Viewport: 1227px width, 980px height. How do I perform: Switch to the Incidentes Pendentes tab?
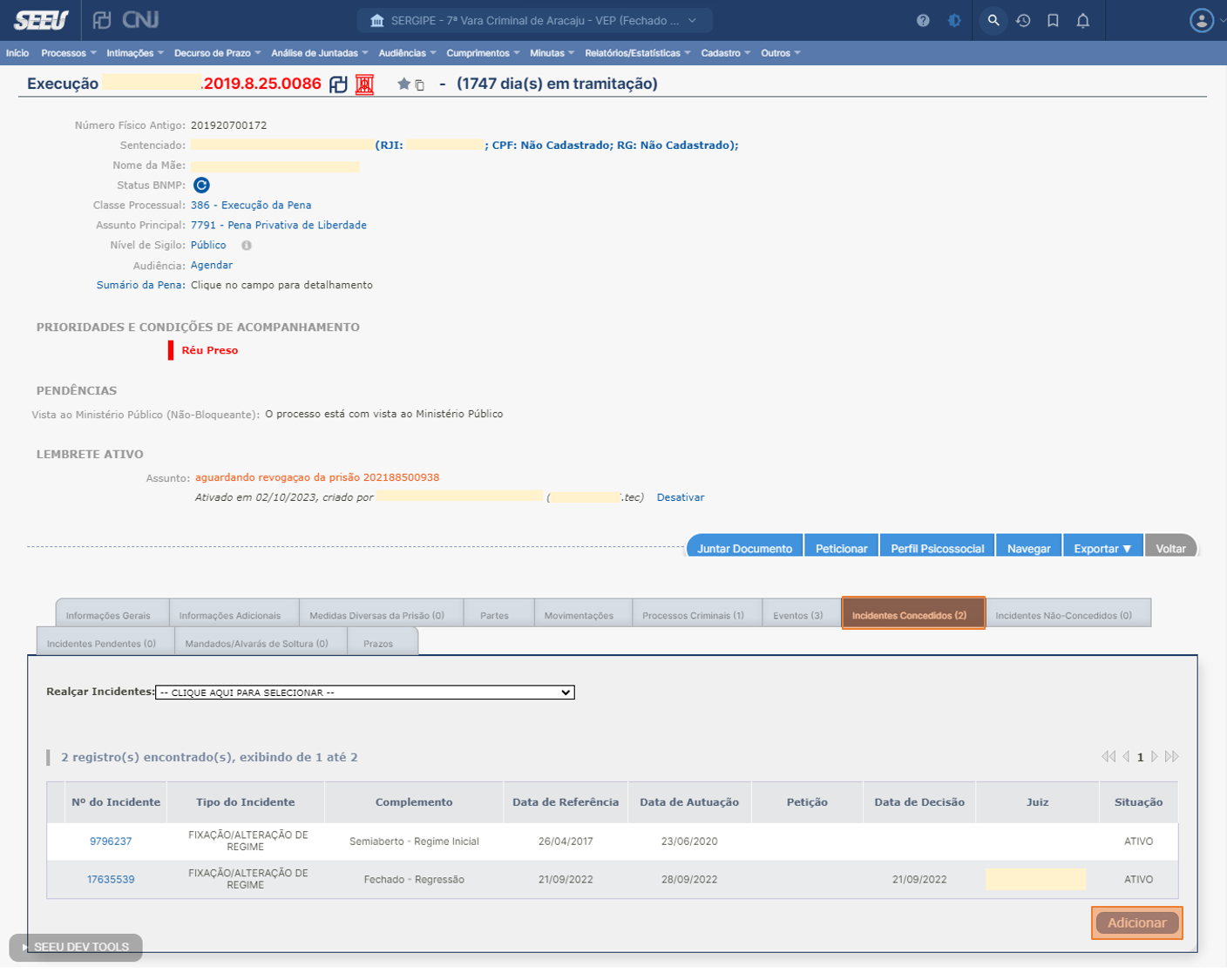point(105,641)
